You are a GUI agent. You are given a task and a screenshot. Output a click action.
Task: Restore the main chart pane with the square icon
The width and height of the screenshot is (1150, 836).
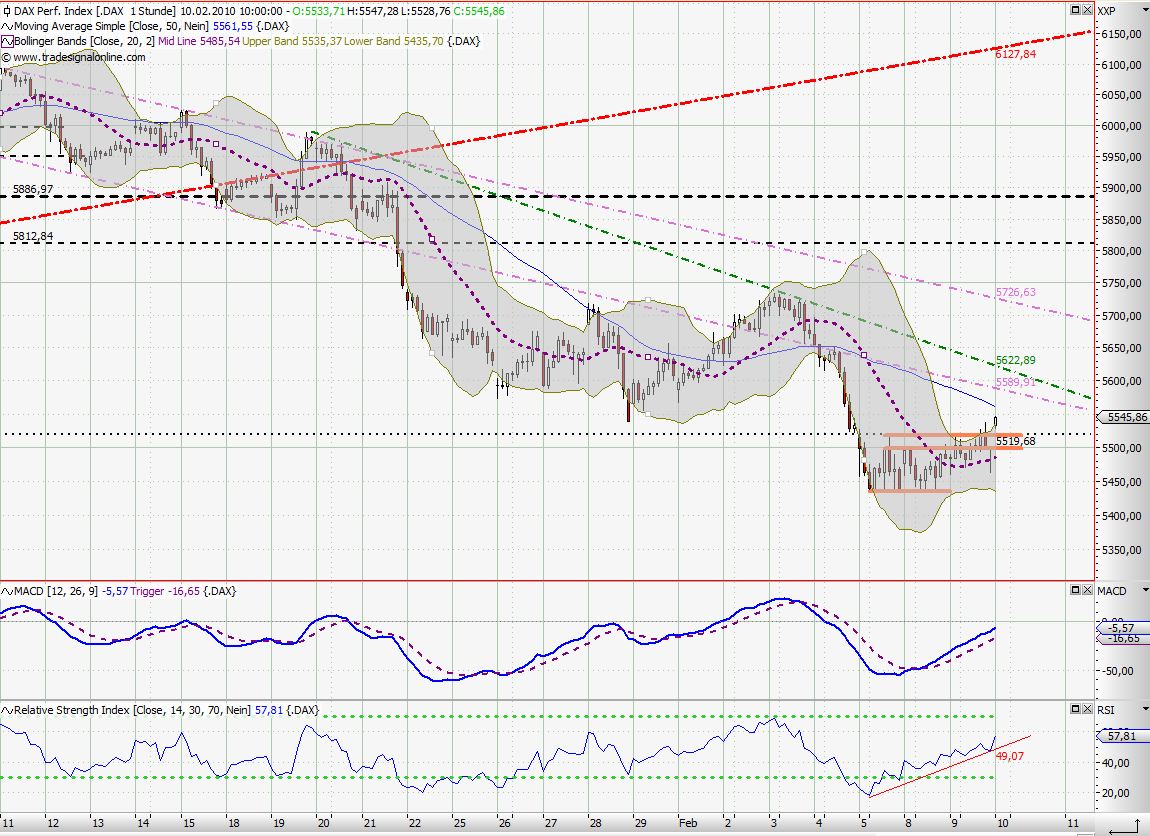[x=1077, y=9]
